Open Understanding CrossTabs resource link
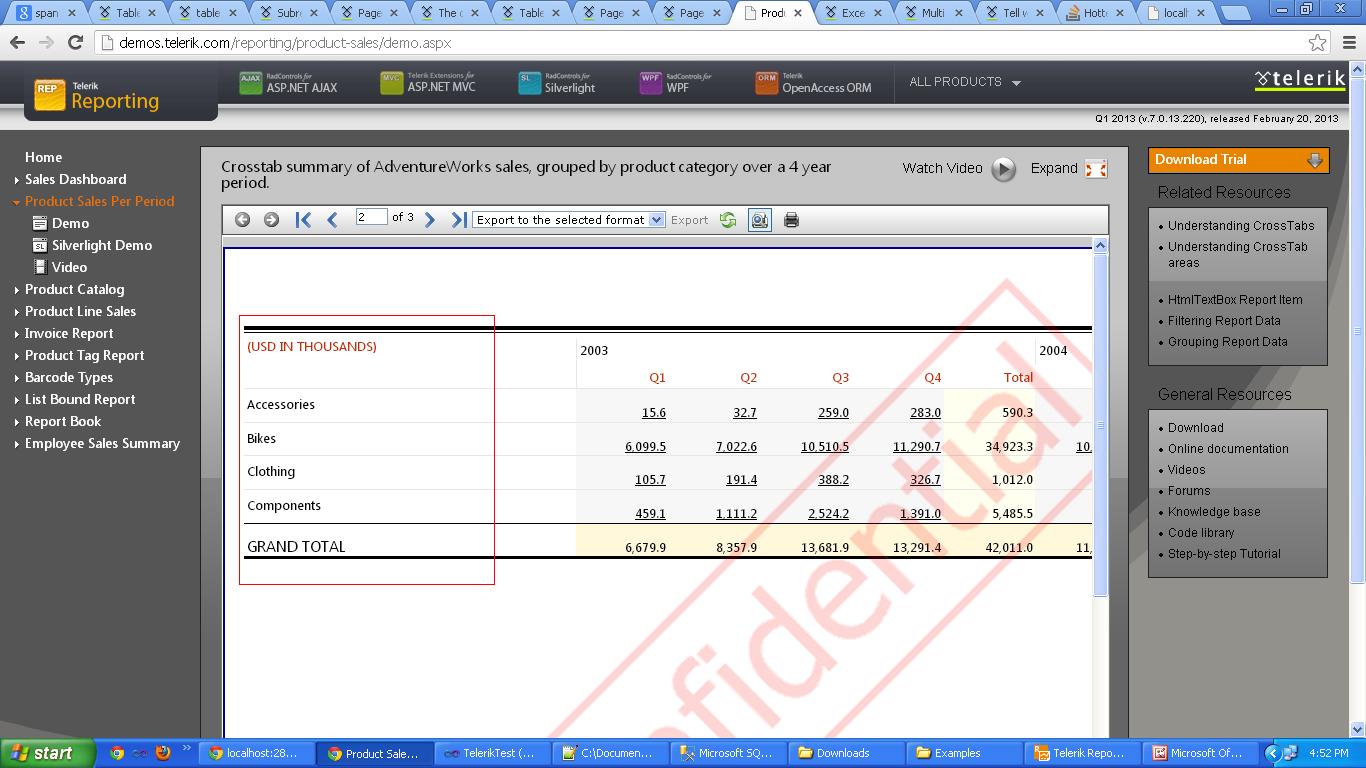This screenshot has width=1366, height=768. (x=1241, y=226)
